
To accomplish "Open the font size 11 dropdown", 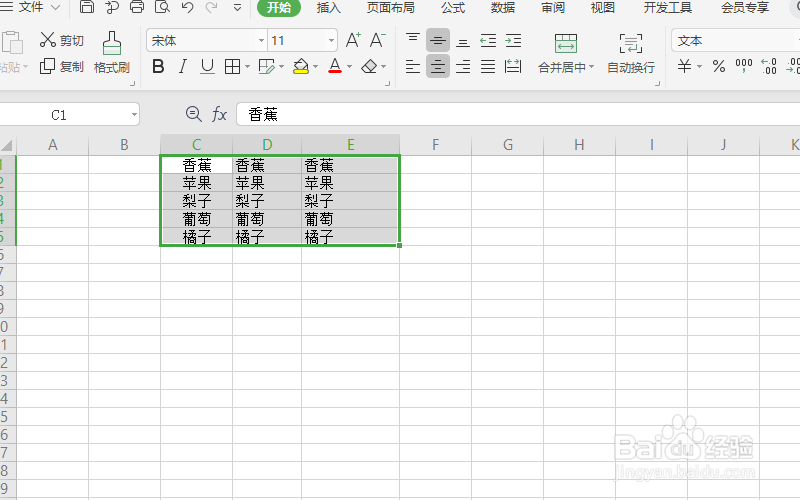I will 332,40.
